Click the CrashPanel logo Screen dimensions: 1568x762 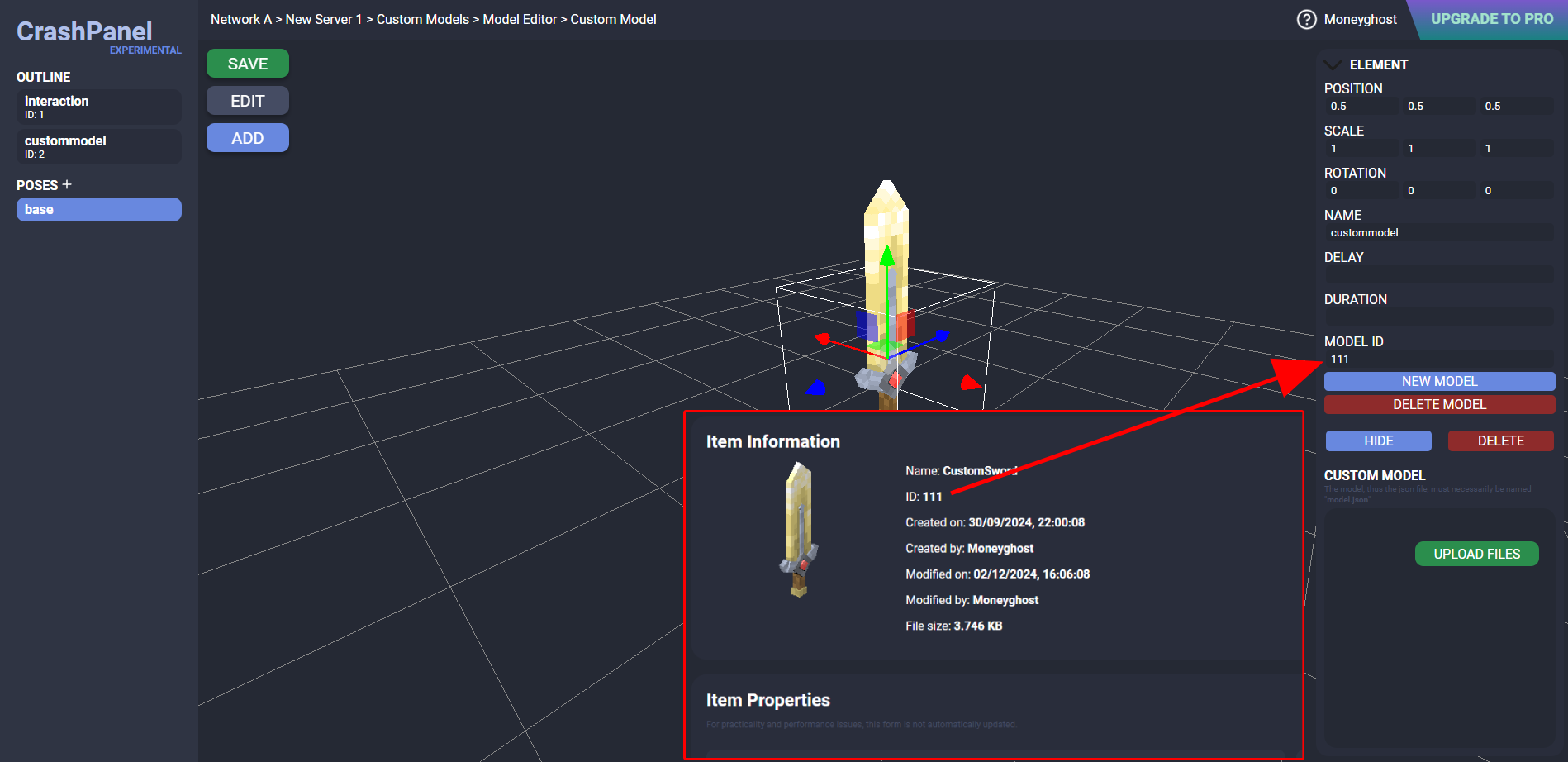[x=84, y=31]
